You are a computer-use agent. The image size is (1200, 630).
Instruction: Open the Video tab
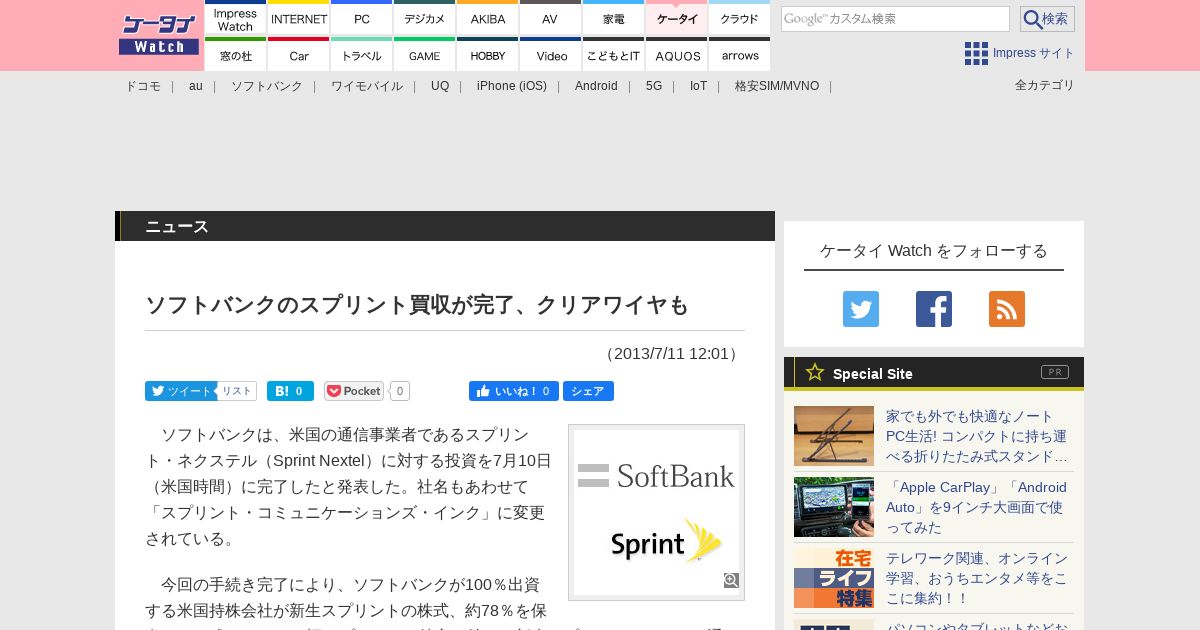pyautogui.click(x=550, y=55)
